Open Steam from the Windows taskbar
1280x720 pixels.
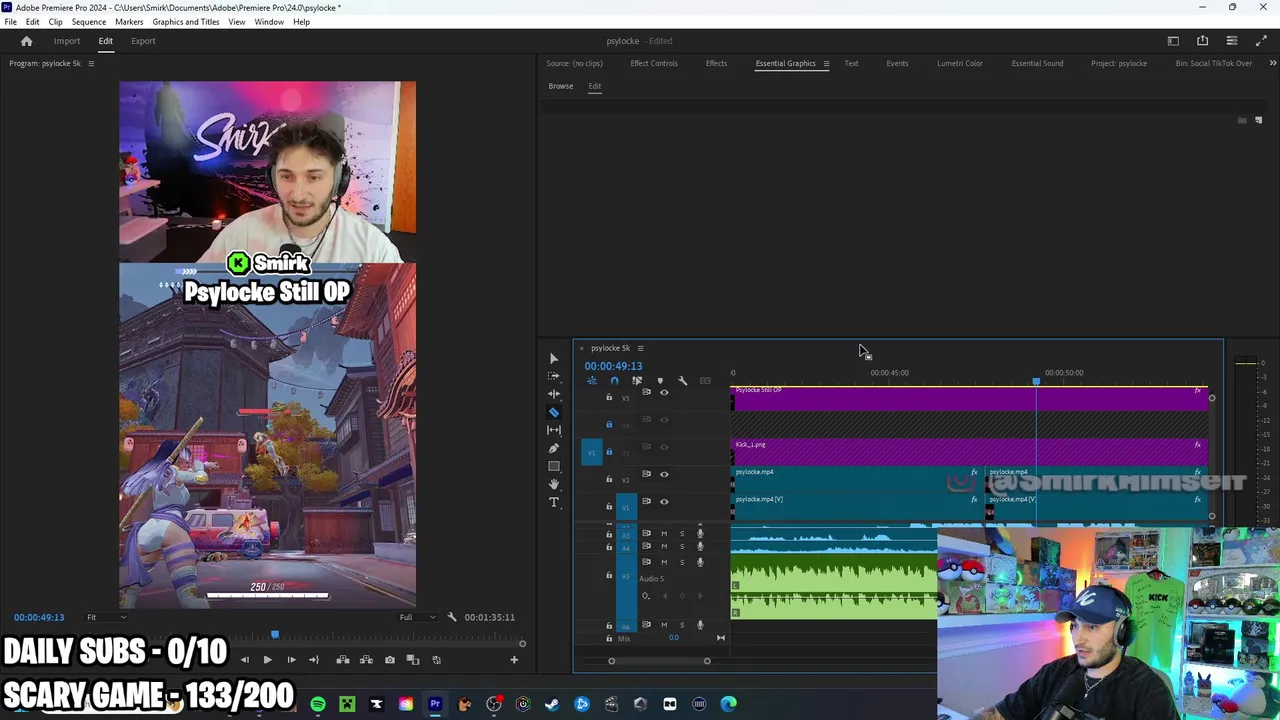click(x=552, y=704)
